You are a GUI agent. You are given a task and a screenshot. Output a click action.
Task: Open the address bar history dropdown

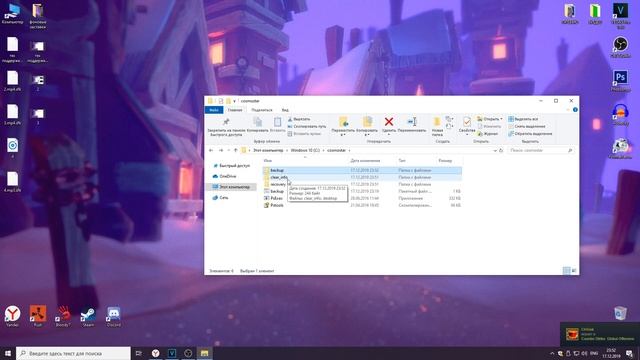click(495, 151)
